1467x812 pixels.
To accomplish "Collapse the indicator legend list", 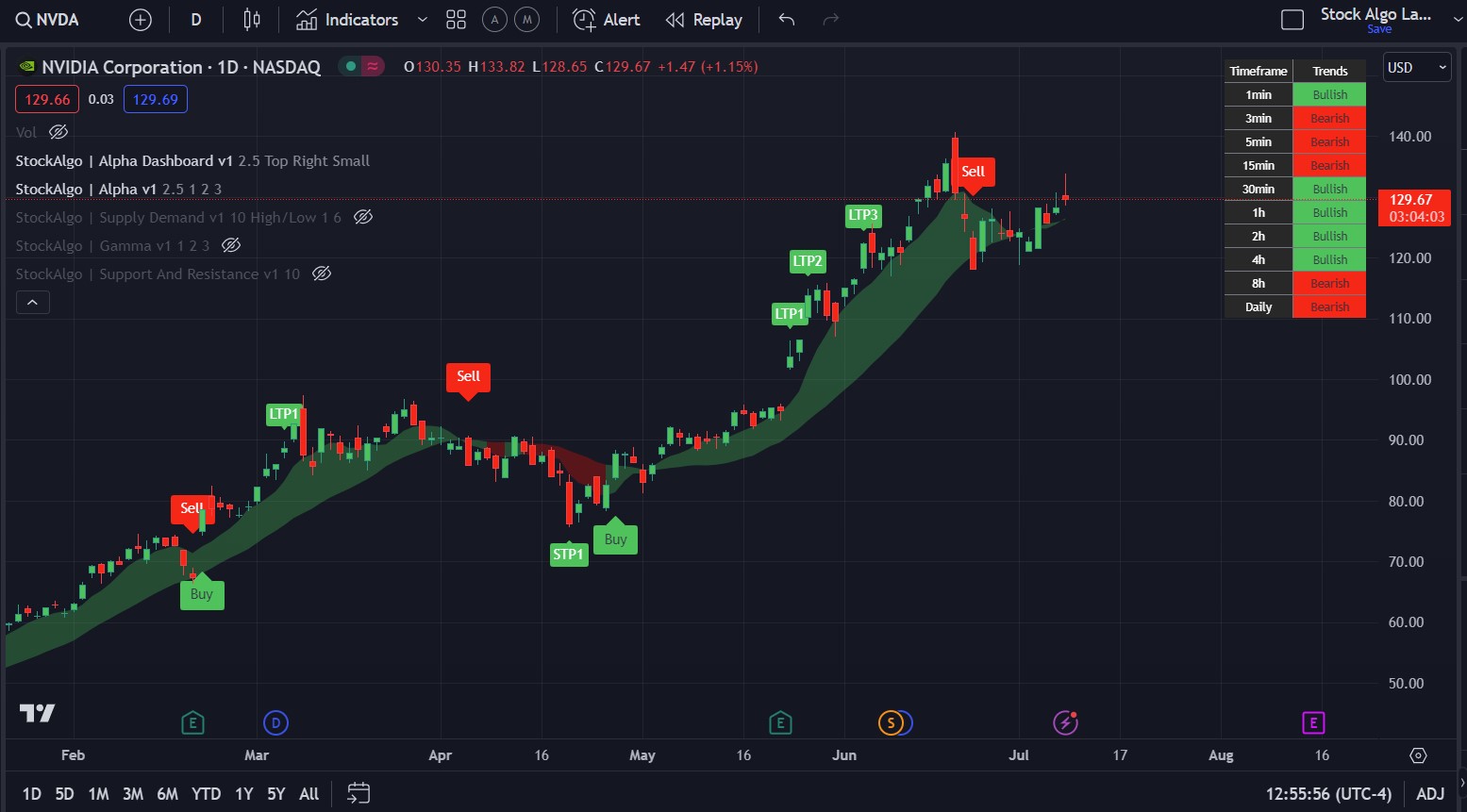I will point(33,303).
